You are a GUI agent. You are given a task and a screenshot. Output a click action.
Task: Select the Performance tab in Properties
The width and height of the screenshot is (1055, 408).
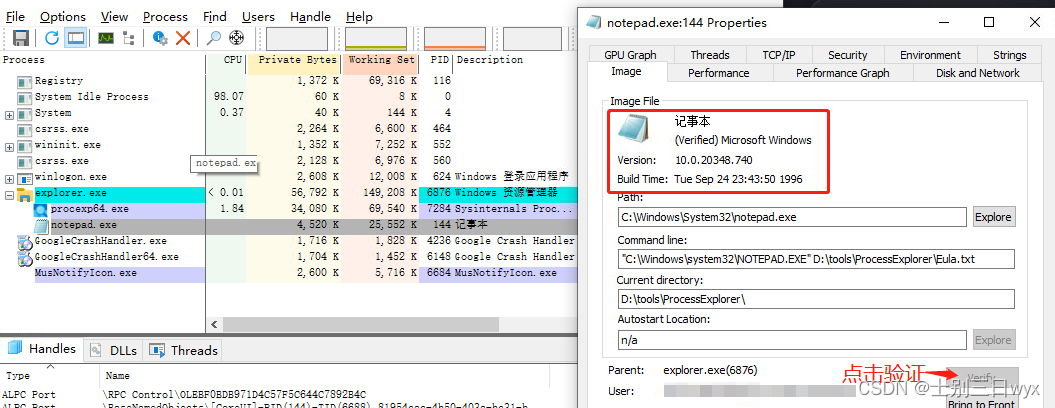click(719, 73)
